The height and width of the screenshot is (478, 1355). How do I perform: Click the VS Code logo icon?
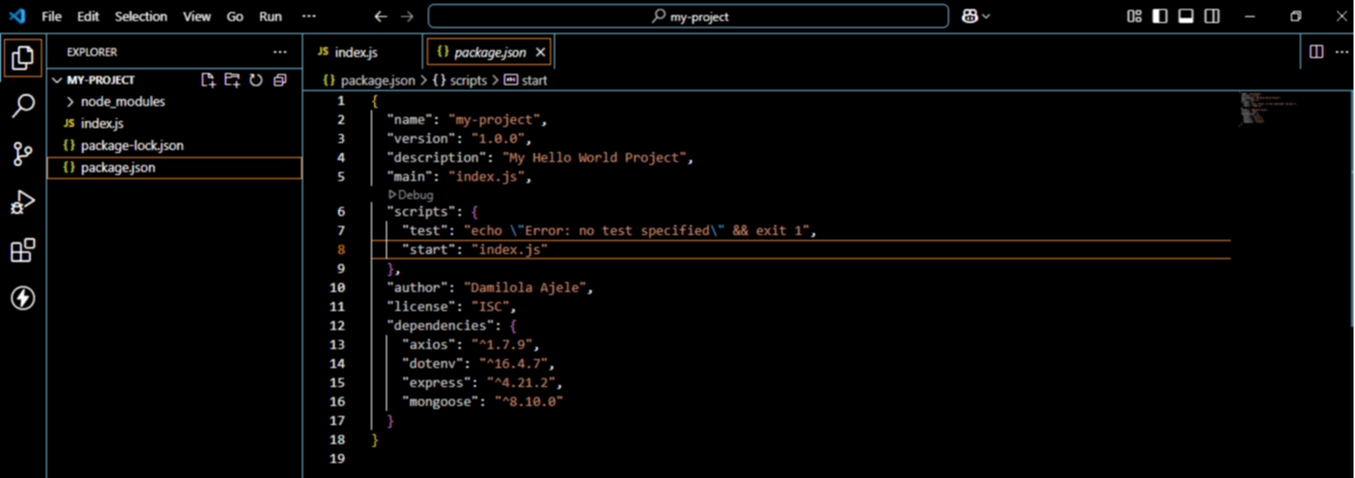pyautogui.click(x=16, y=16)
